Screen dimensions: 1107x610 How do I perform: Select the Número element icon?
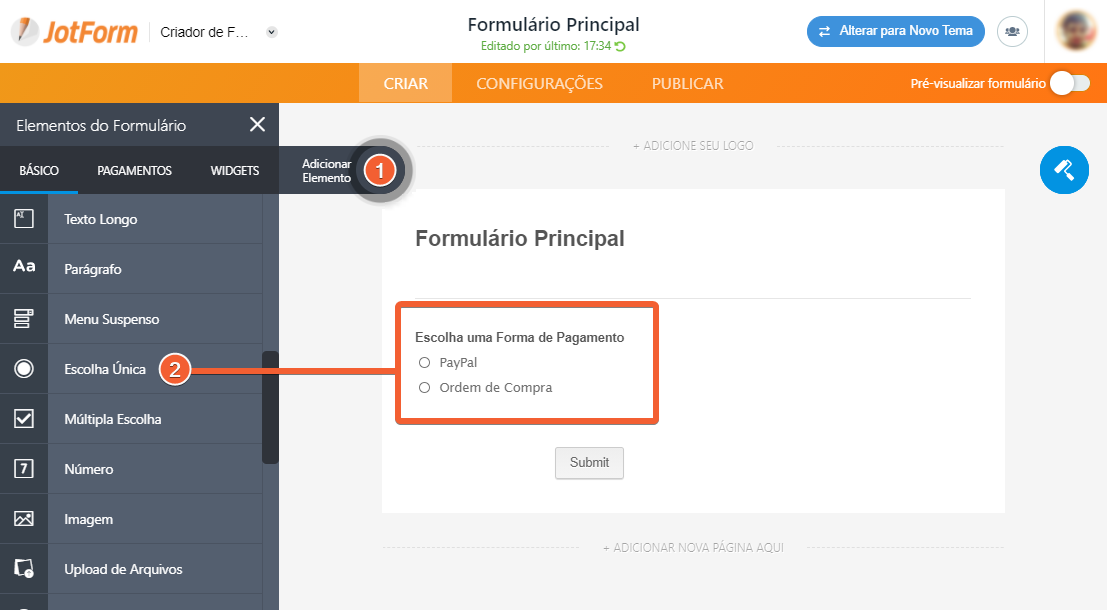24,469
